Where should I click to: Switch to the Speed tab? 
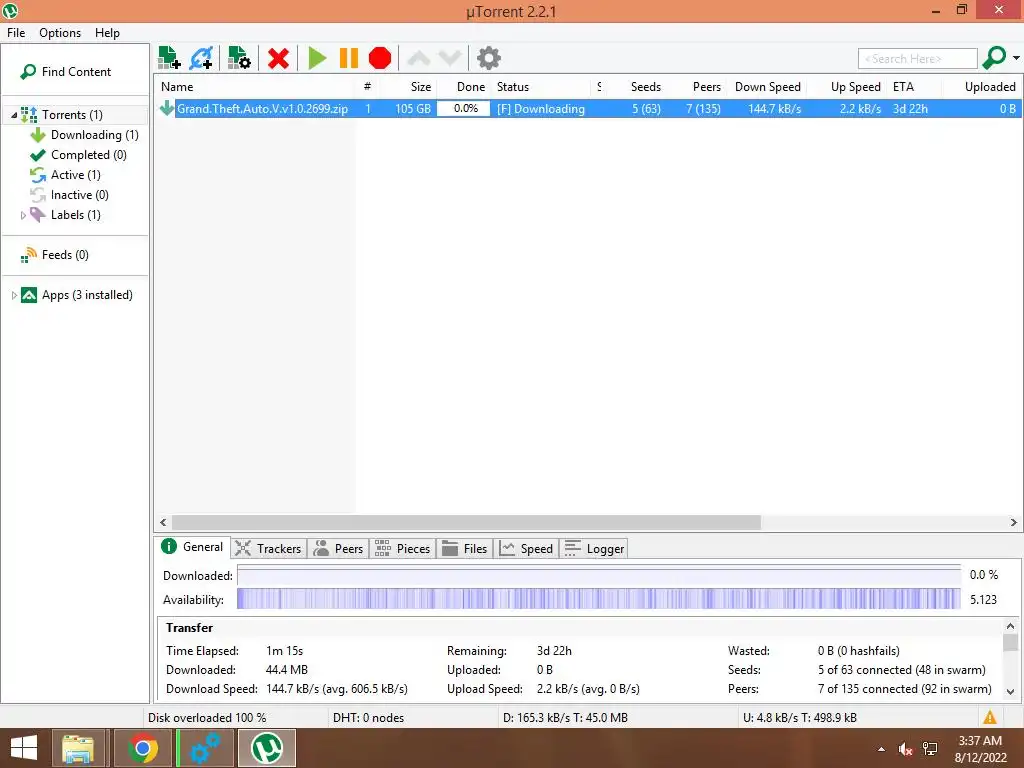pyautogui.click(x=526, y=549)
